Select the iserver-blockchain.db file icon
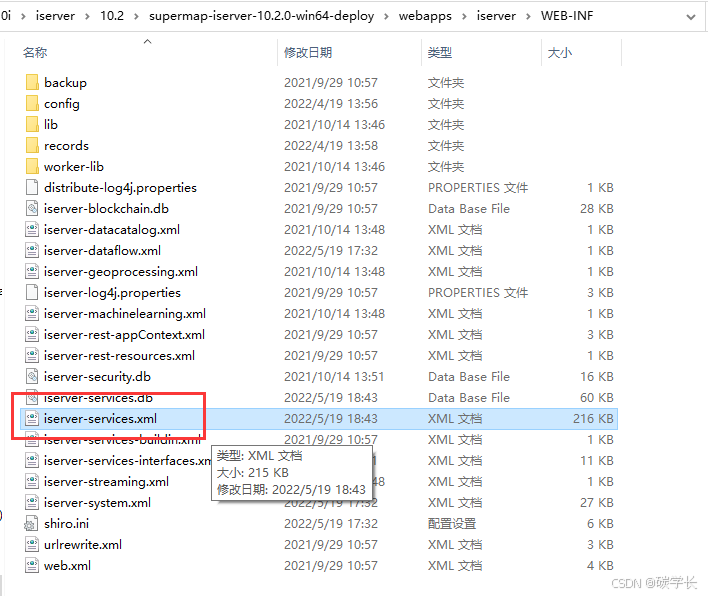 tap(31, 208)
